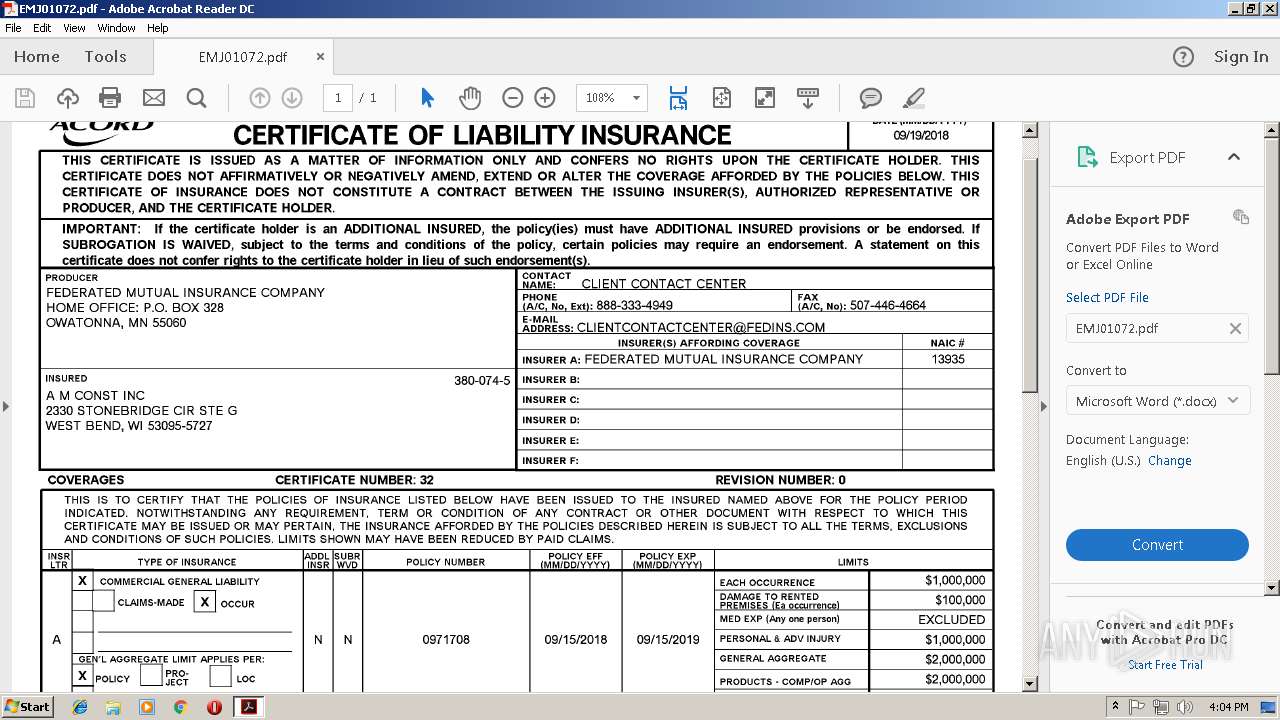Add a sticky note comment

pos(871,97)
